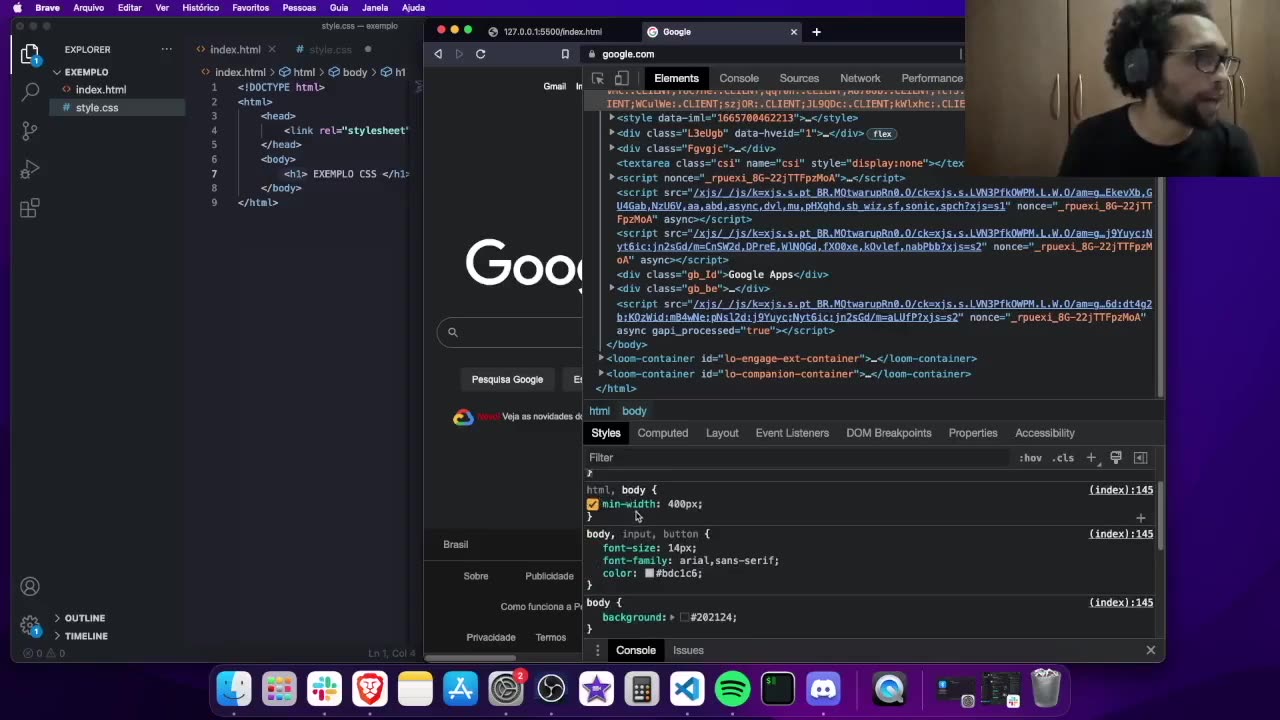Expand the div class Fgvgjc node

[x=612, y=148]
